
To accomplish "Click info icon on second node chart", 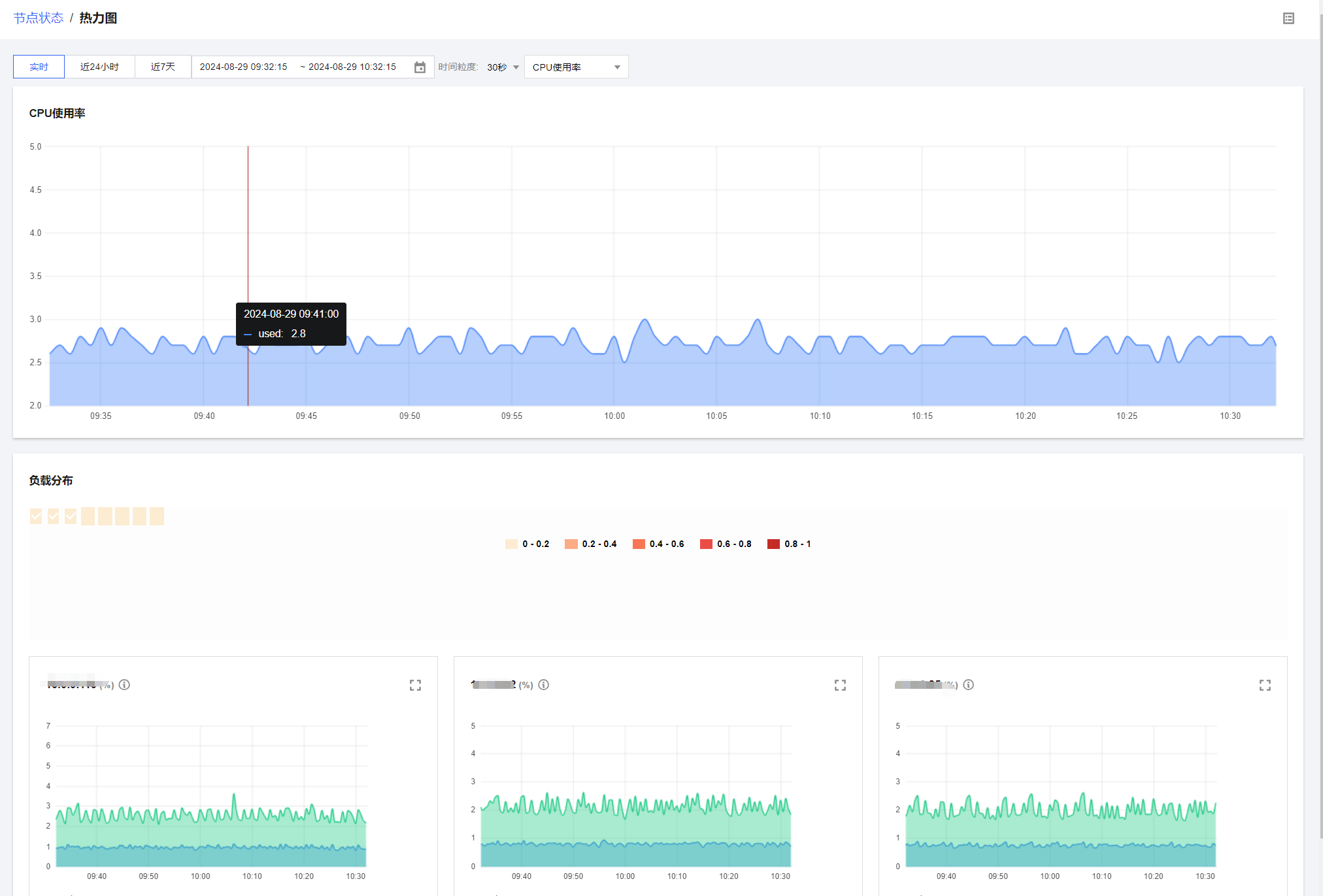I will [x=543, y=684].
